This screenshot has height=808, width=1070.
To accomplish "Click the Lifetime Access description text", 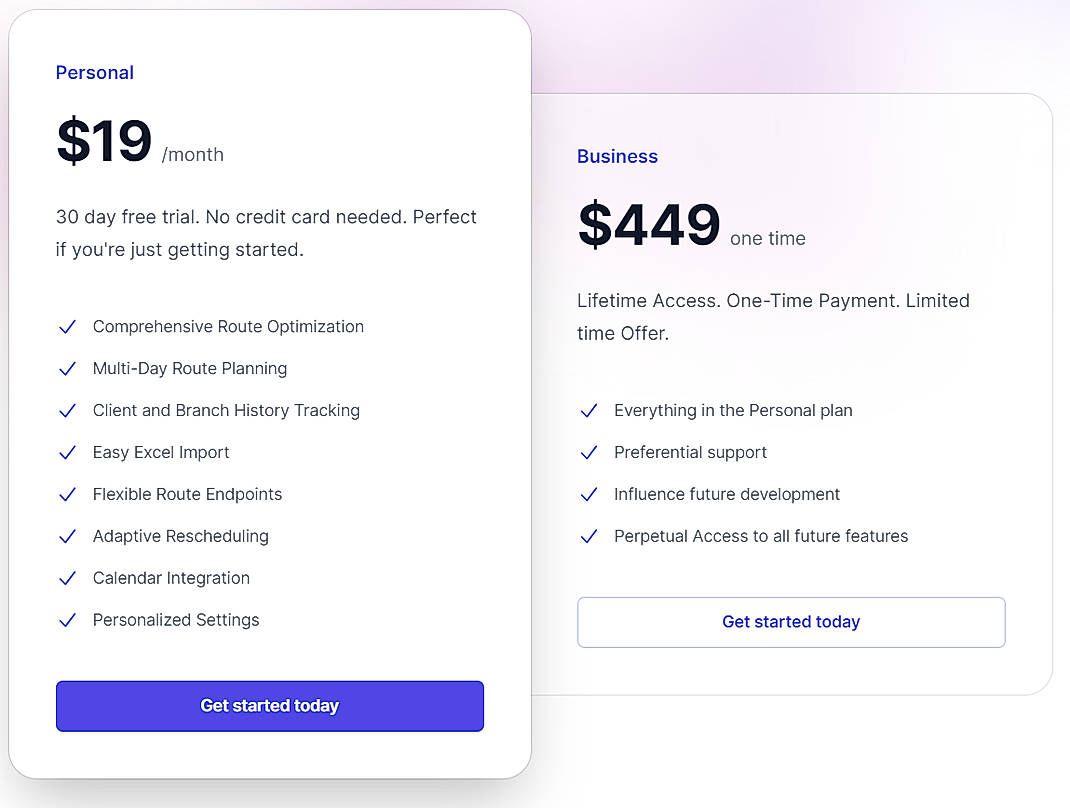I will pyautogui.click(x=773, y=316).
